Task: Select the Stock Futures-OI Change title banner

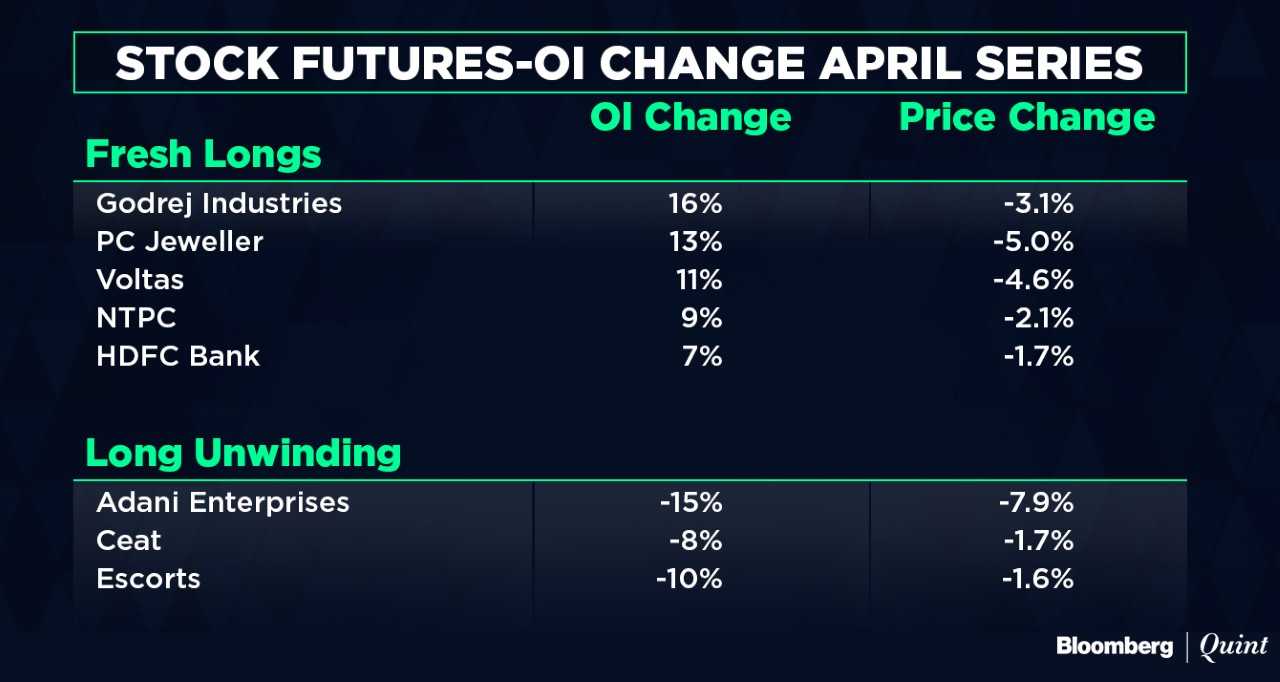Action: (629, 64)
